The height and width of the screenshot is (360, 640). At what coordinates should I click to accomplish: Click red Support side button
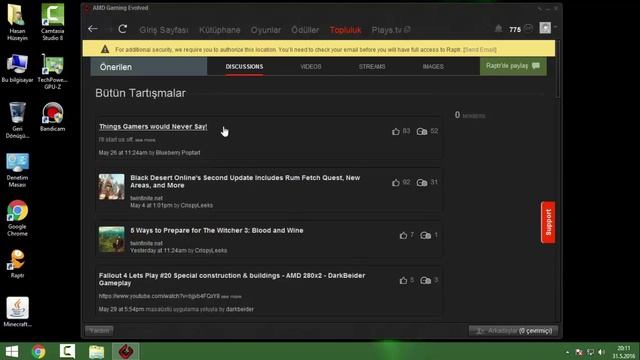pos(548,222)
